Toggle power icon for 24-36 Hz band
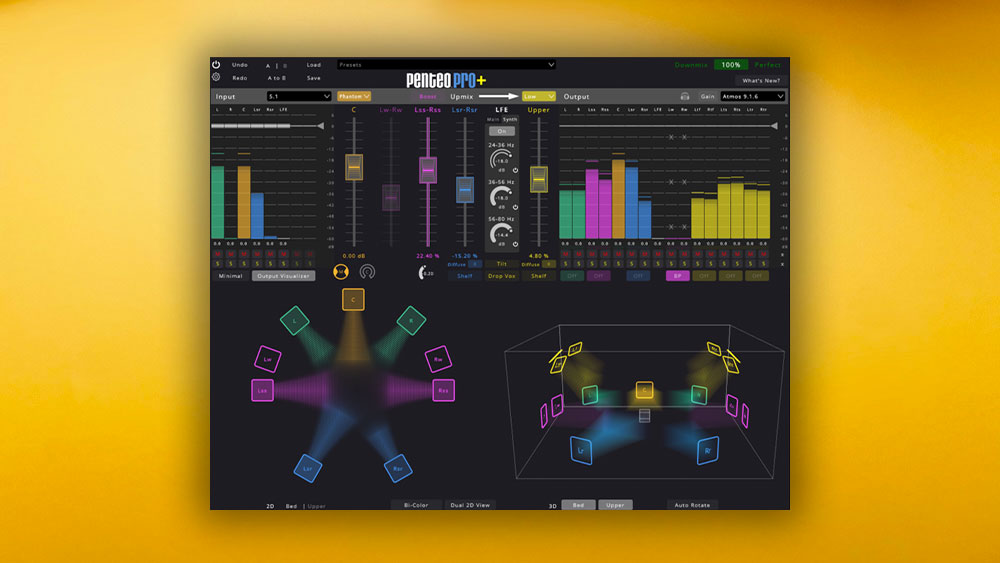 click(515, 170)
